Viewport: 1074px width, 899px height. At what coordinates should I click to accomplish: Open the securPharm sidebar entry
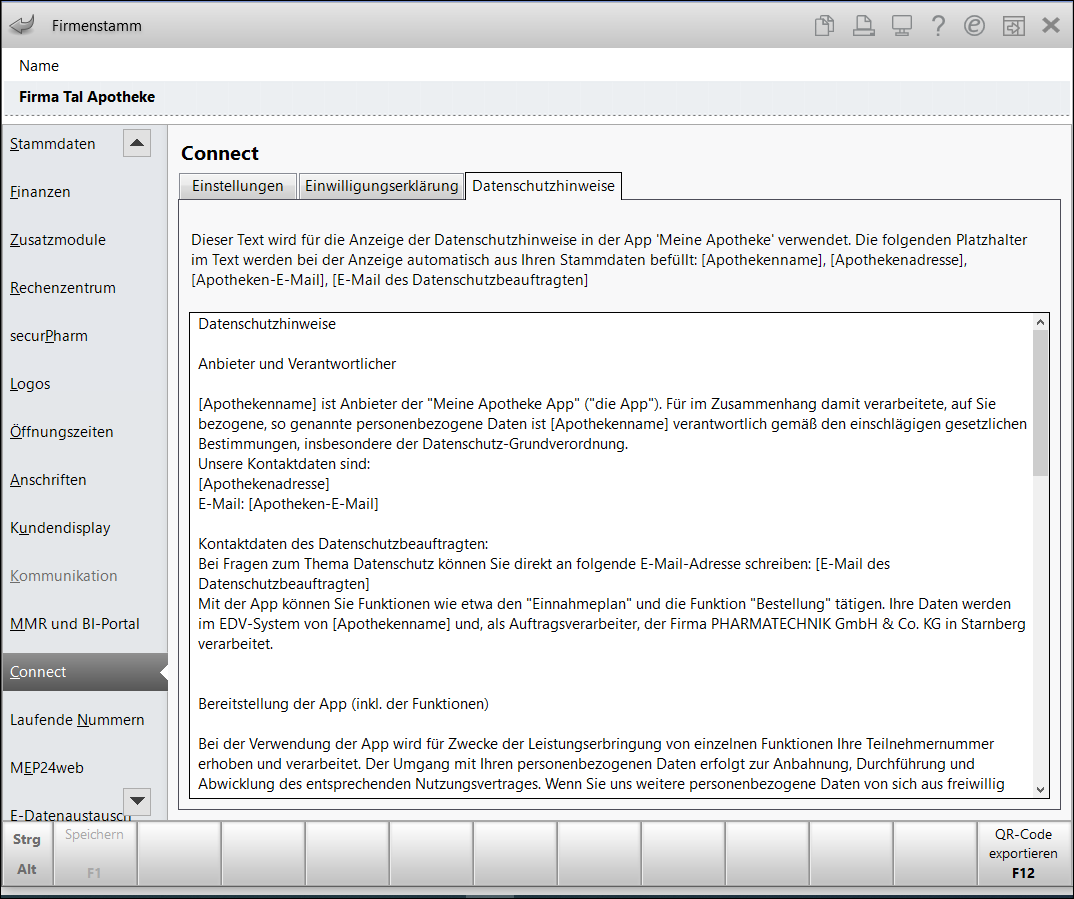click(x=49, y=335)
